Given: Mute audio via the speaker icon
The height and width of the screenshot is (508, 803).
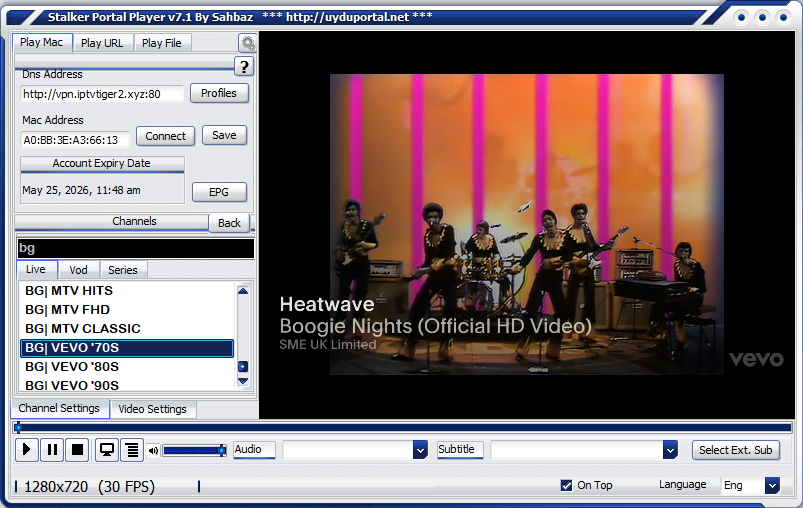Looking at the screenshot, I should tap(153, 451).
